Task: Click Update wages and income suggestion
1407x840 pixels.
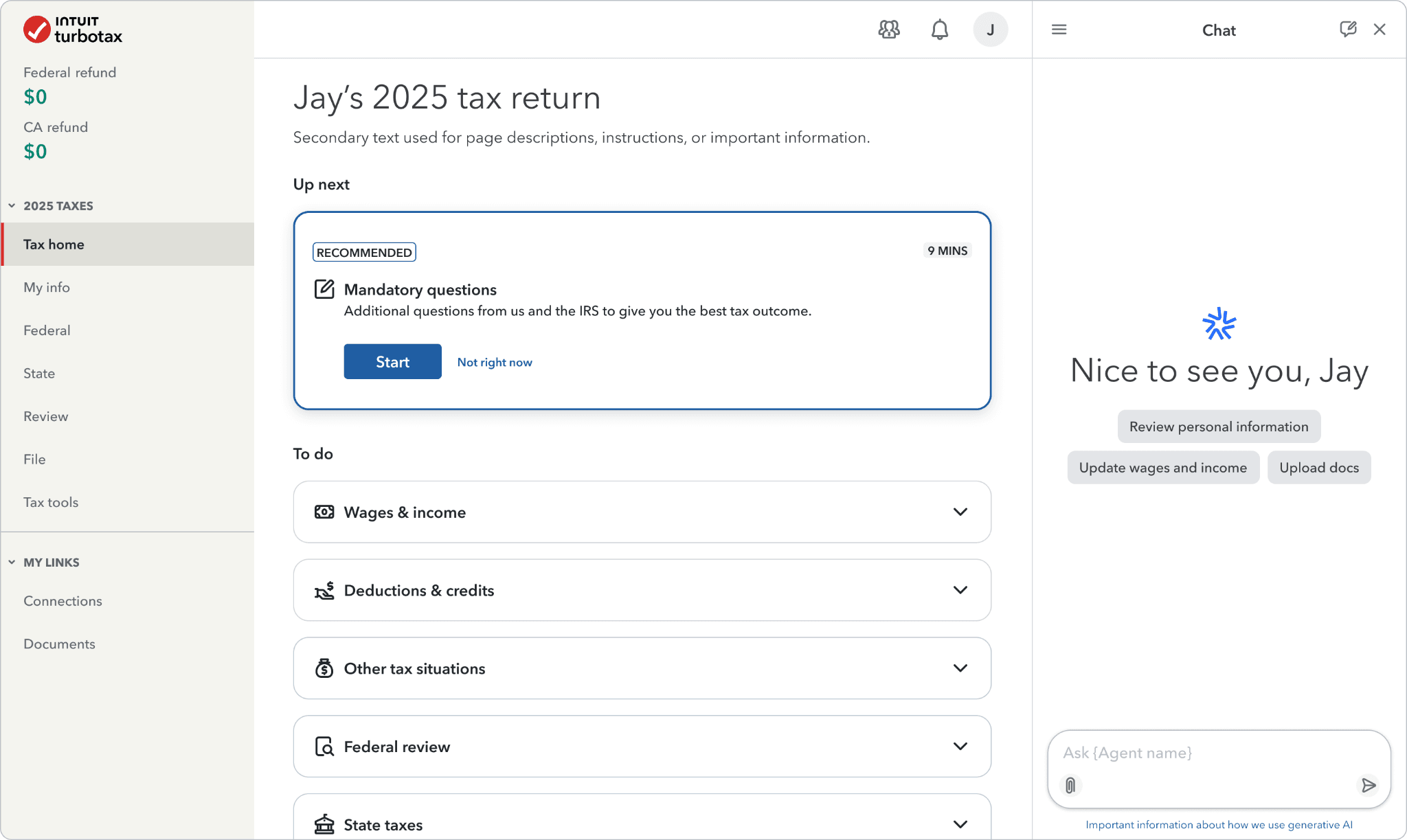Action: tap(1163, 468)
